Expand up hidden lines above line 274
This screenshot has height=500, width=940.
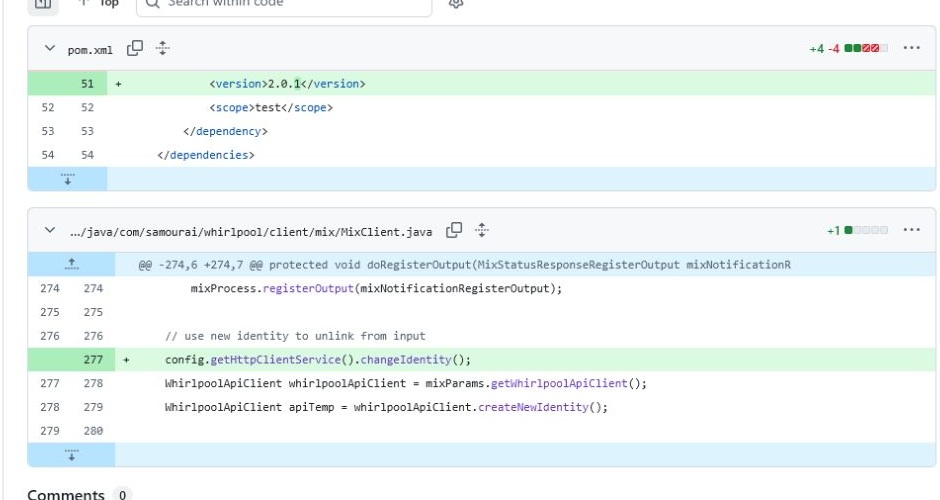tap(71, 264)
